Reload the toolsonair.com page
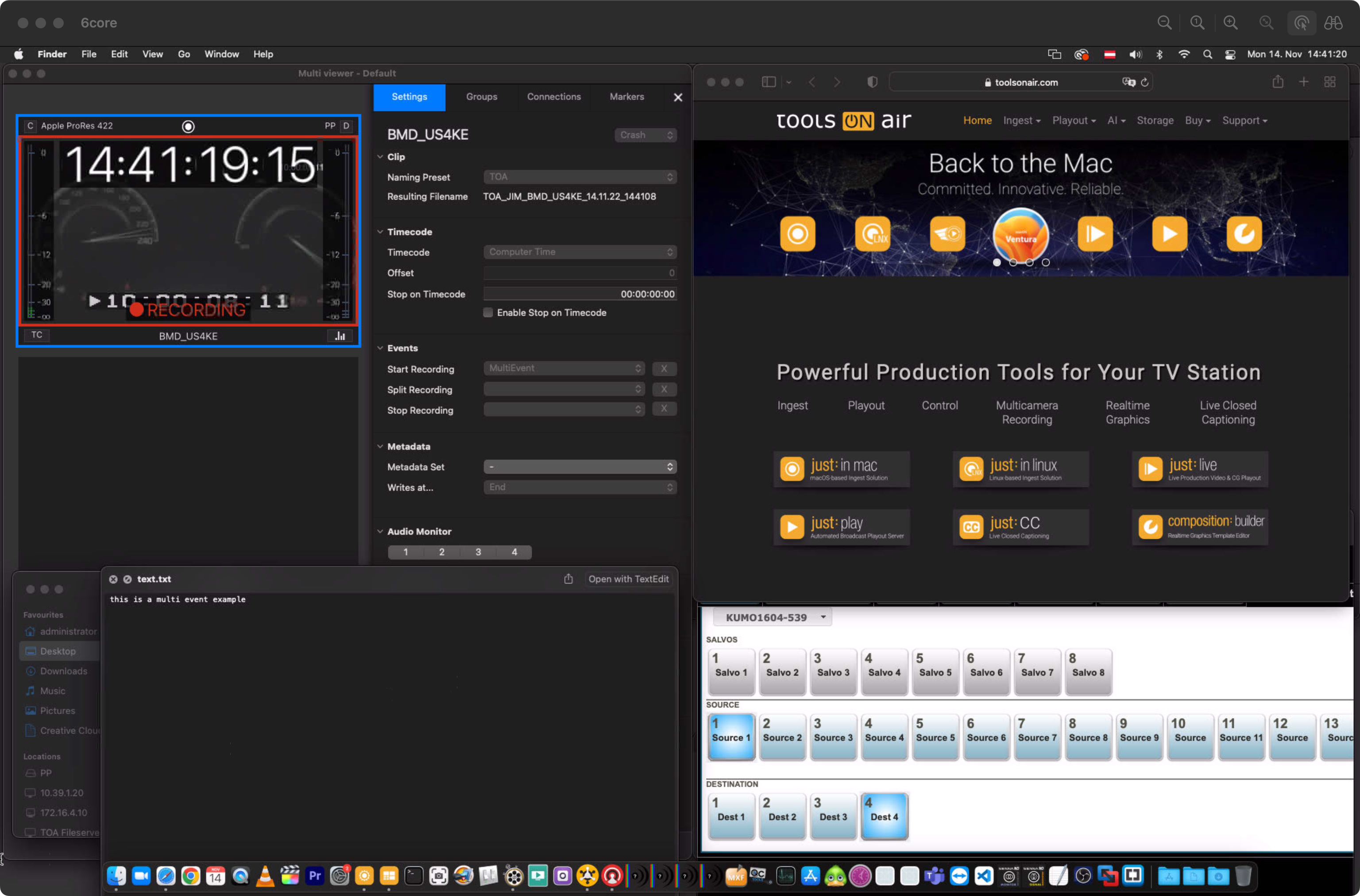The image size is (1360, 896). click(x=1144, y=82)
